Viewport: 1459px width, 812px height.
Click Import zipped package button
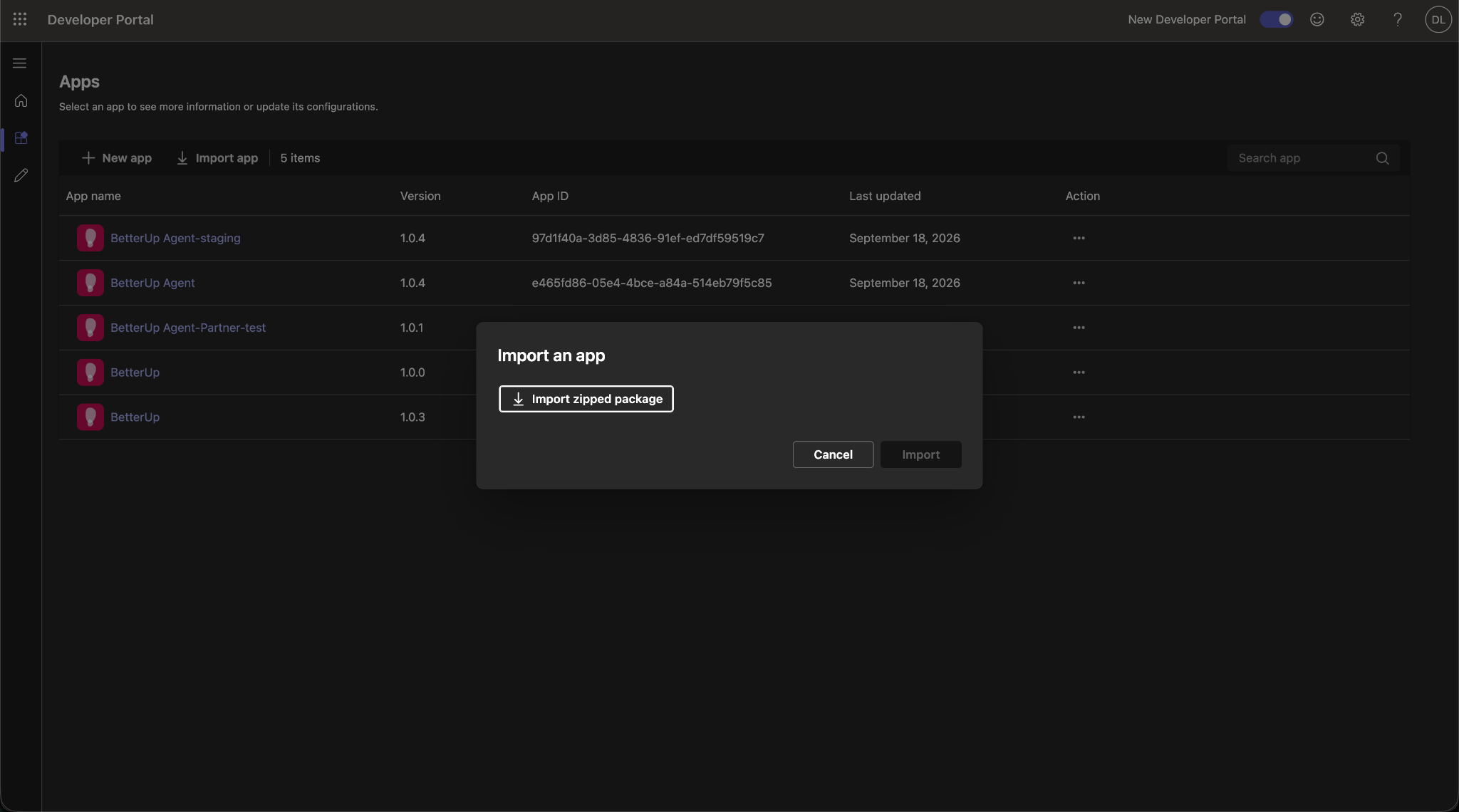(x=586, y=399)
